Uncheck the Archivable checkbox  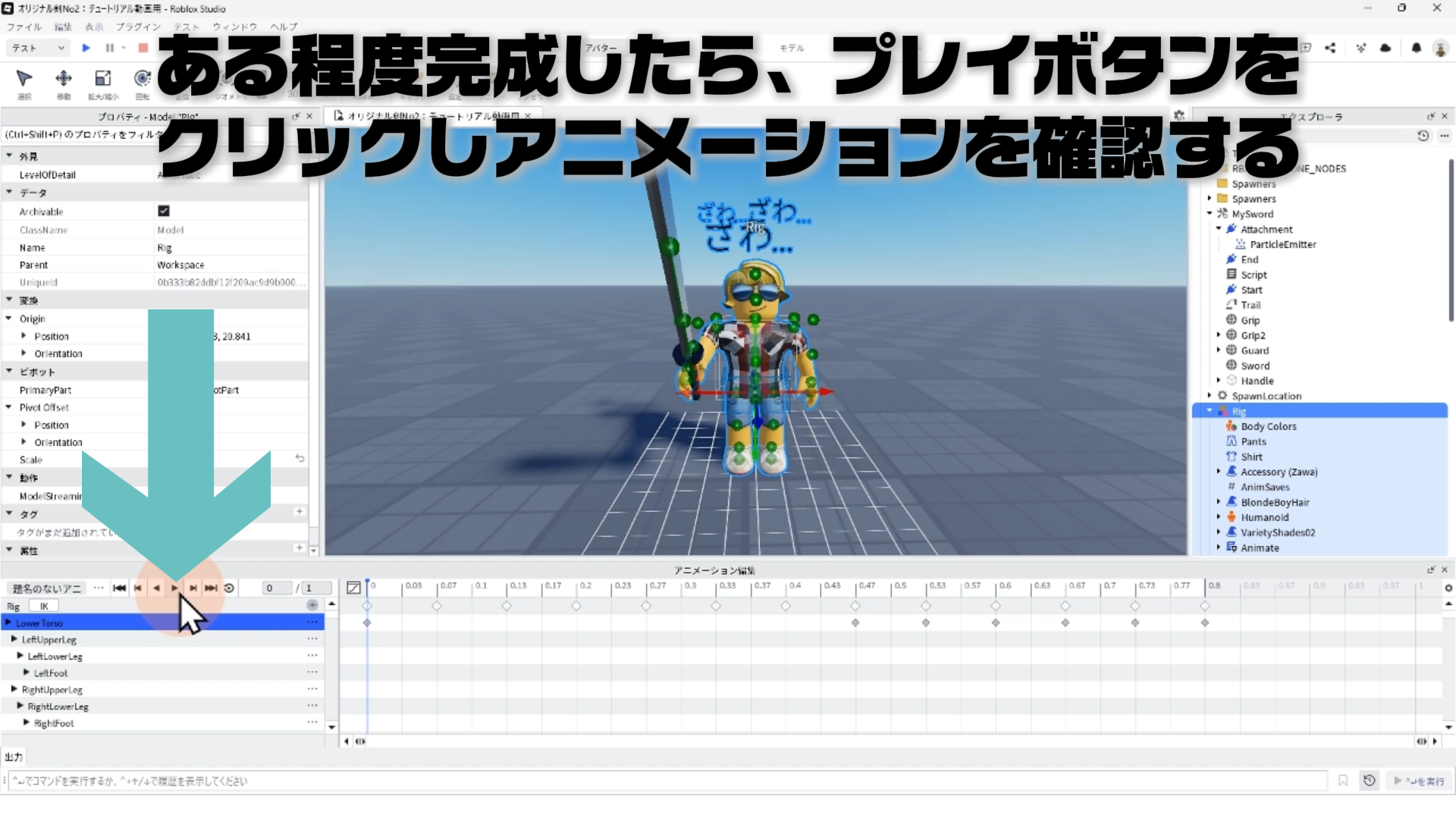(x=164, y=211)
